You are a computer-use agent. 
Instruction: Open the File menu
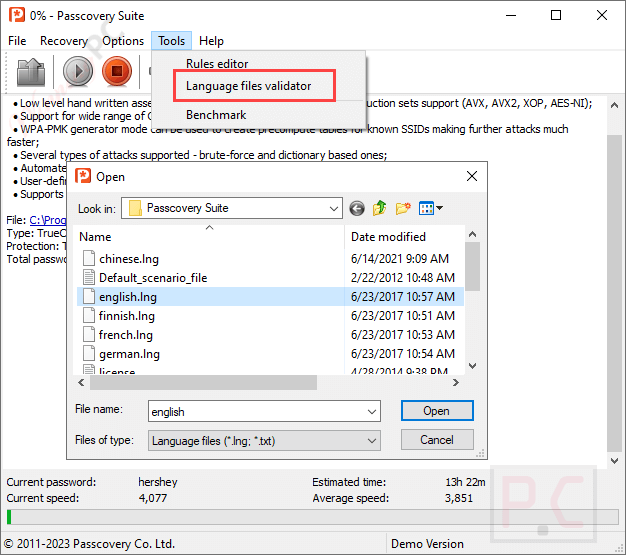click(x=17, y=41)
